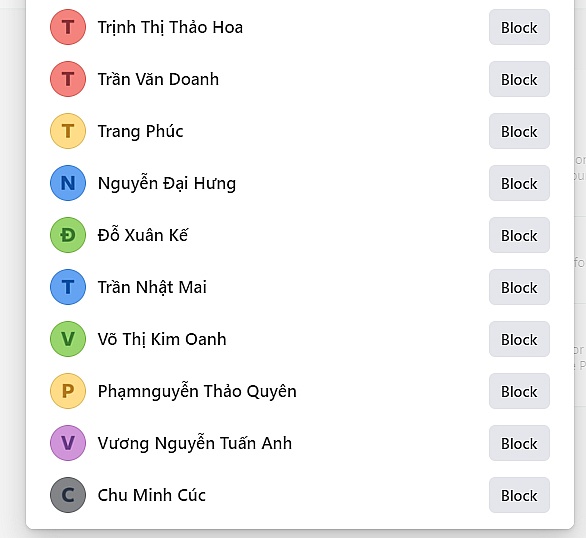Block Chu Minh Cúc
This screenshot has width=586, height=538.
pos(519,495)
